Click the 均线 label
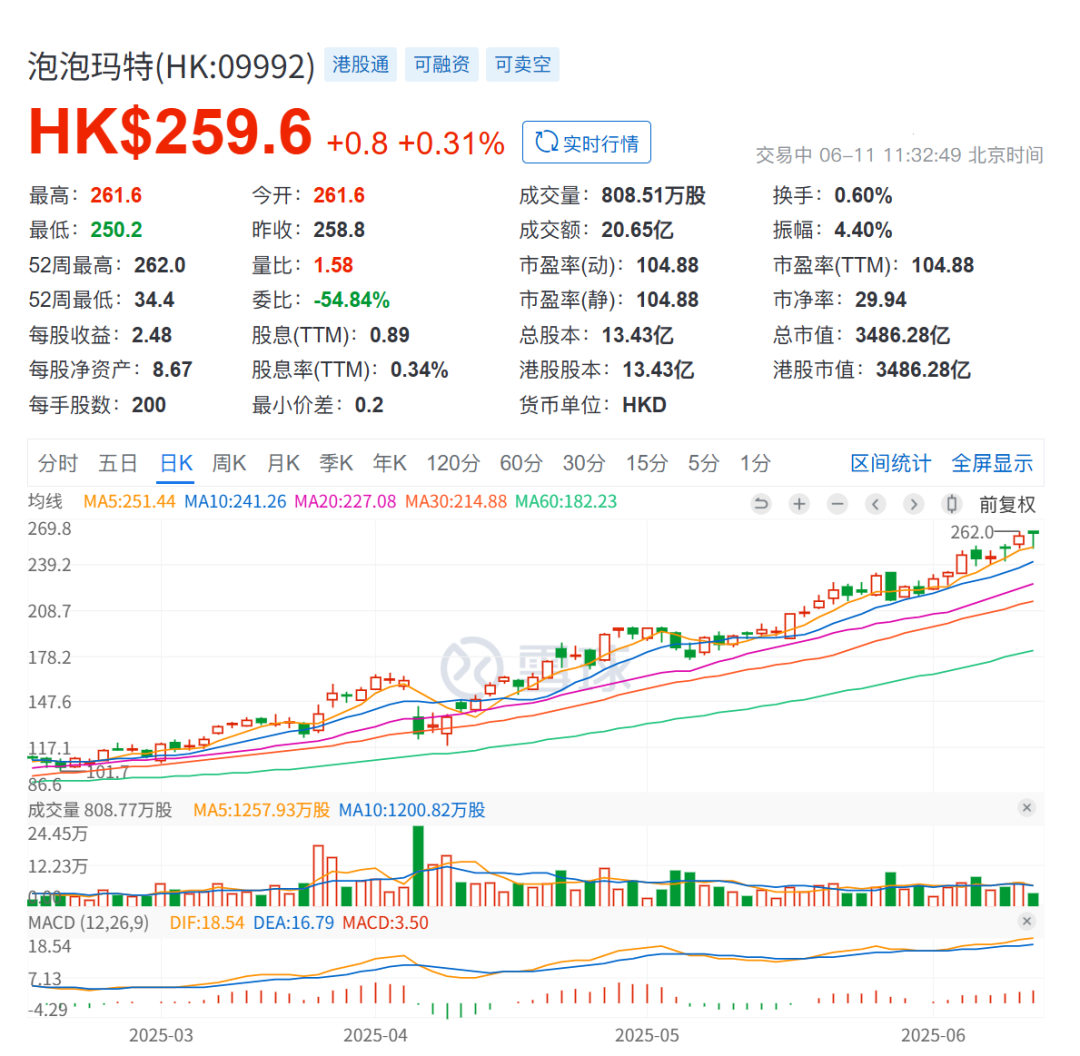The image size is (1080, 1056). pyautogui.click(x=45, y=501)
